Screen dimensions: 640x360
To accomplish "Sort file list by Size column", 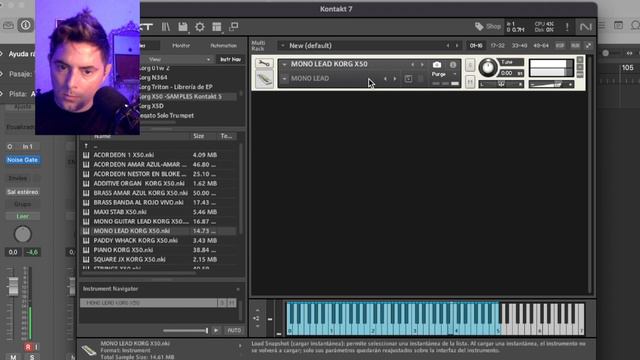I will pos(199,136).
